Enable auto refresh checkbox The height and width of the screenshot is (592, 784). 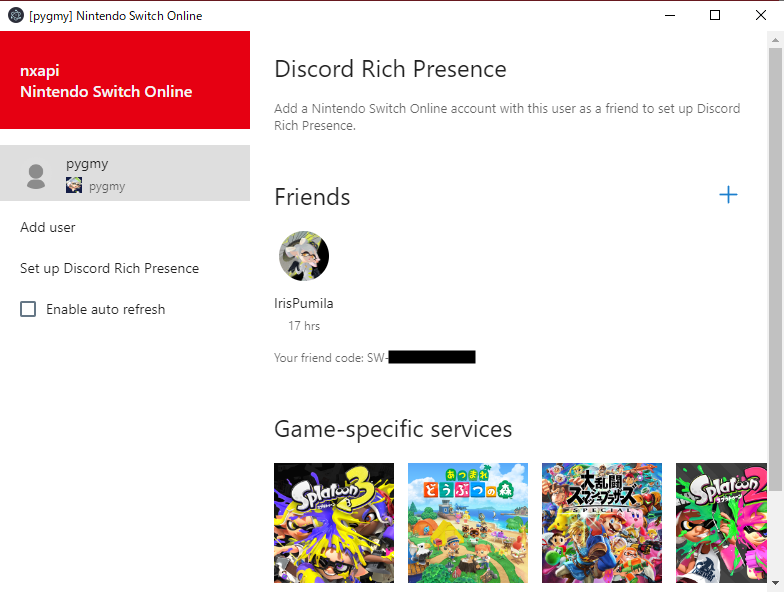[28, 309]
